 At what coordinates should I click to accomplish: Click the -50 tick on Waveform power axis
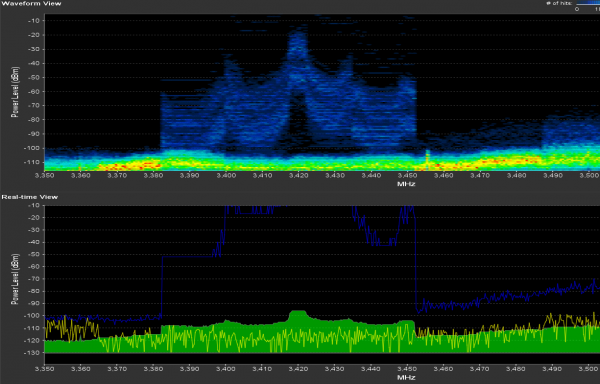pyautogui.click(x=34, y=77)
